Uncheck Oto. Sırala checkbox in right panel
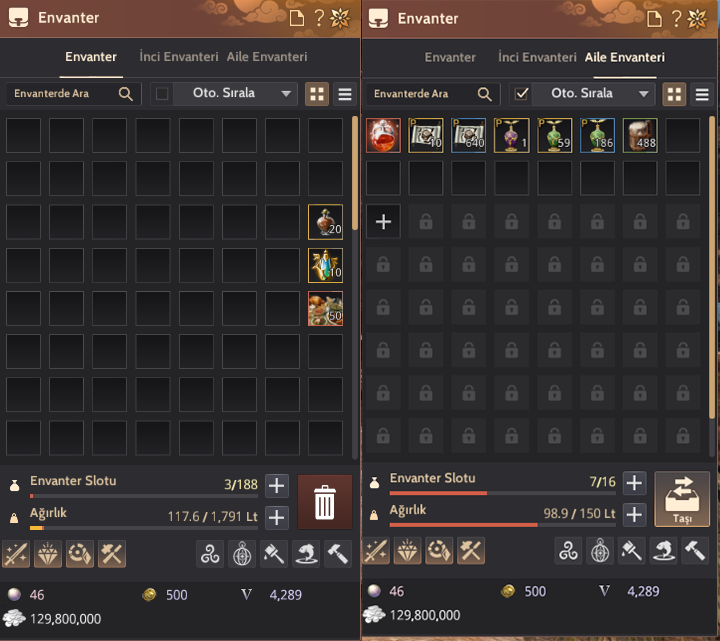This screenshot has height=641, width=720. point(521,94)
